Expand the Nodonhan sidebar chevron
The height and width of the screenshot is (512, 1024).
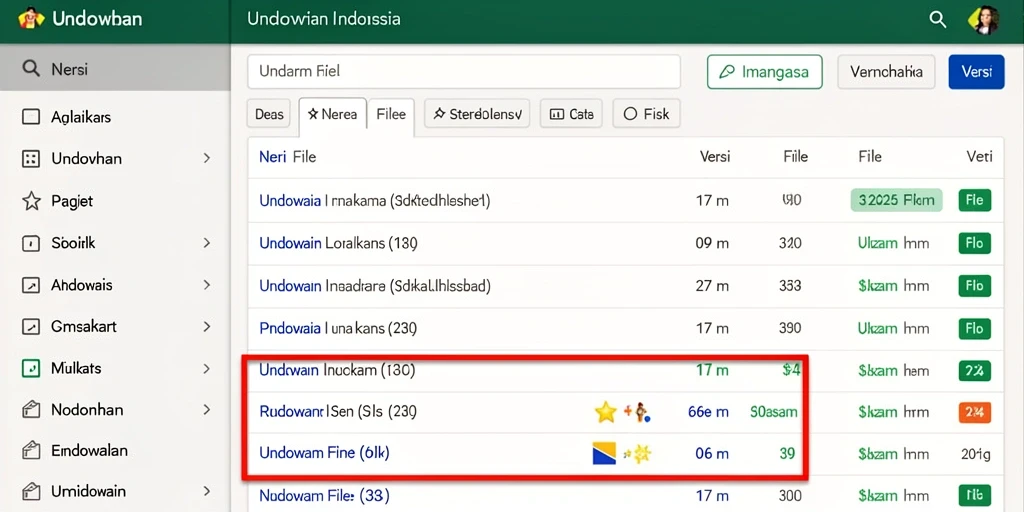point(206,410)
